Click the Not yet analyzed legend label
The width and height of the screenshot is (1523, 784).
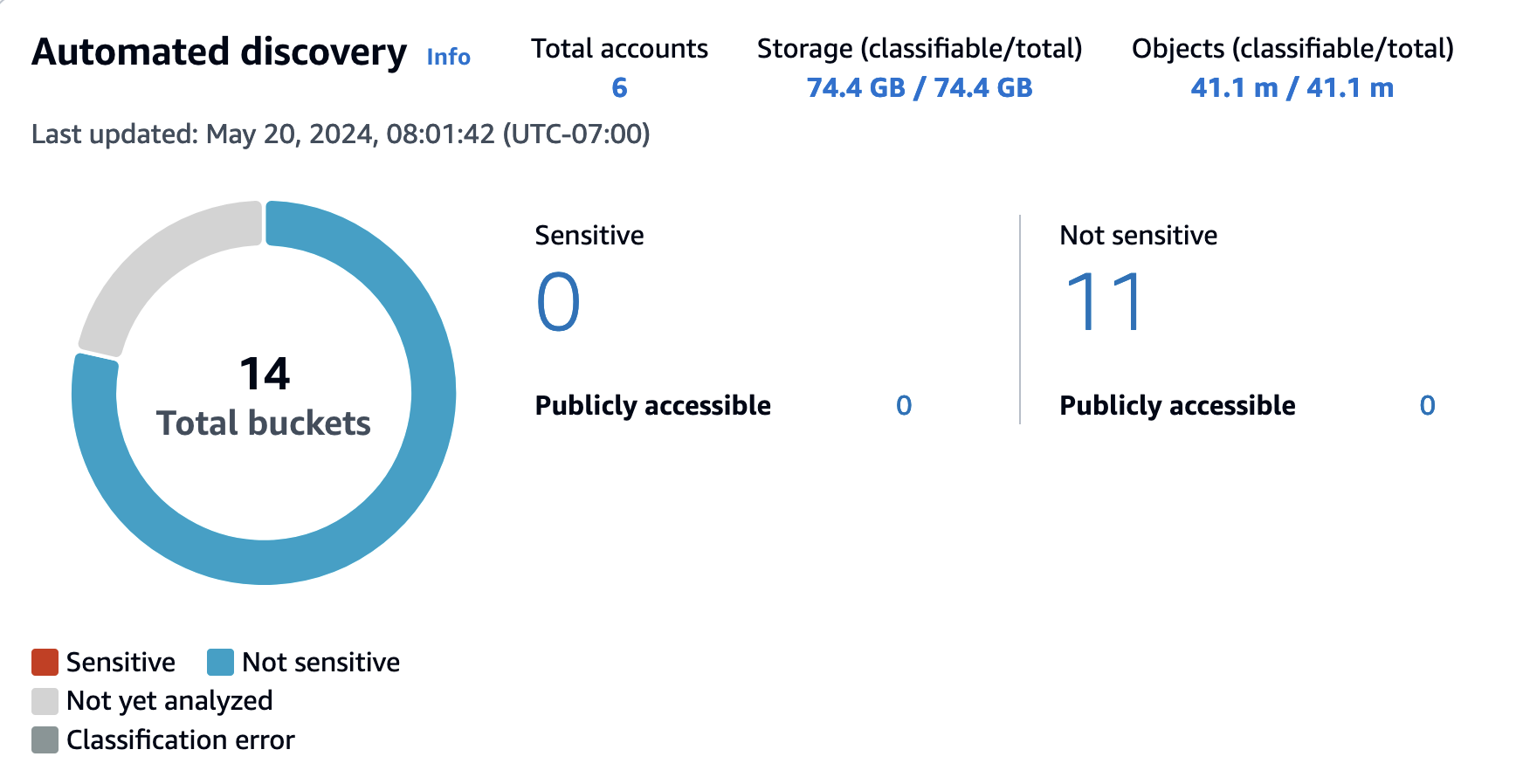pos(169,701)
